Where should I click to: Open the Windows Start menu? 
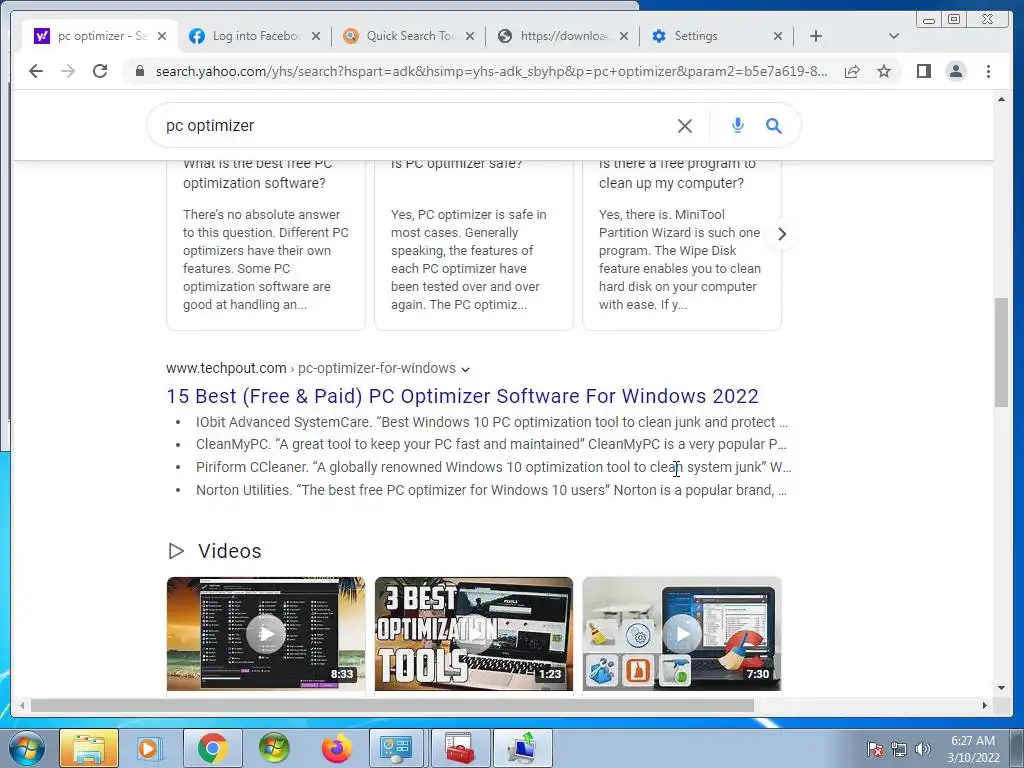coord(27,748)
